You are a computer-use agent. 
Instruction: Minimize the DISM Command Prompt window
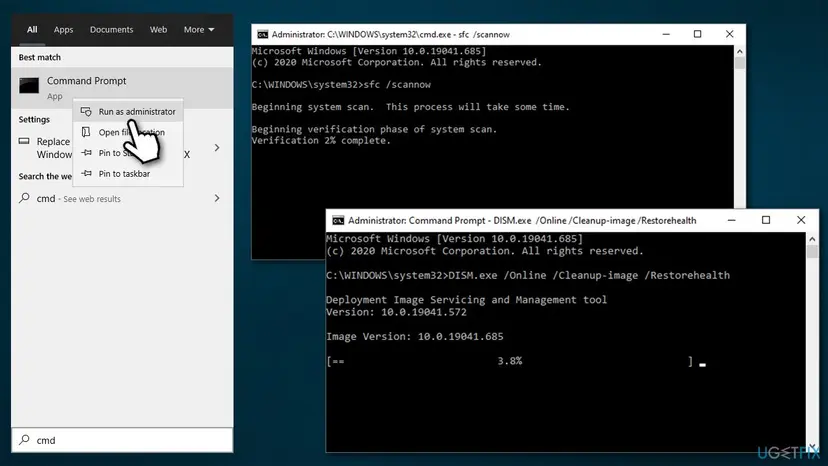(x=732, y=220)
